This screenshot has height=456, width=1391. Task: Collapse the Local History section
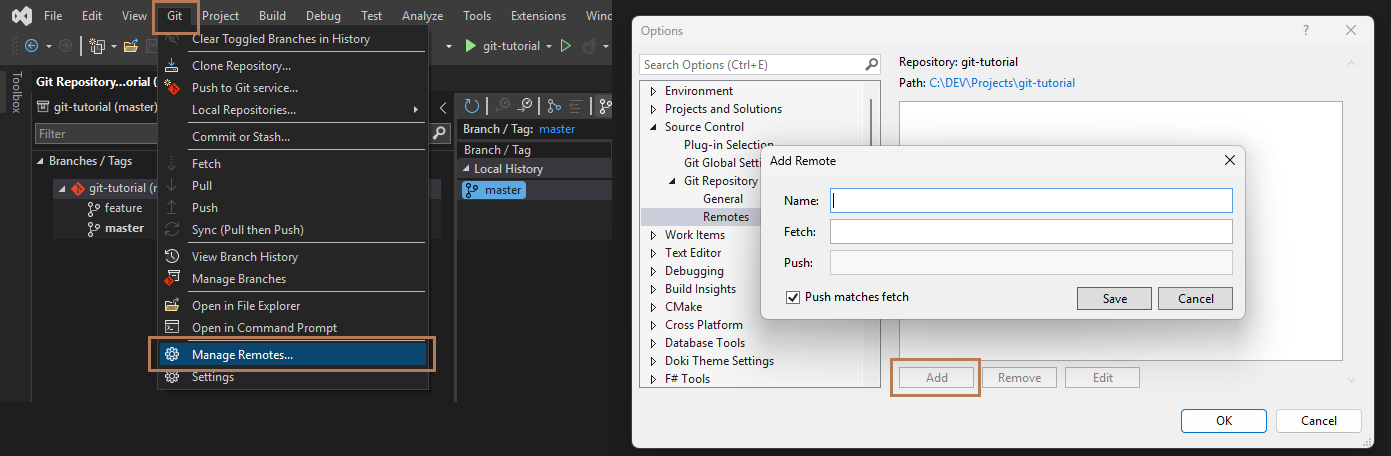click(466, 169)
